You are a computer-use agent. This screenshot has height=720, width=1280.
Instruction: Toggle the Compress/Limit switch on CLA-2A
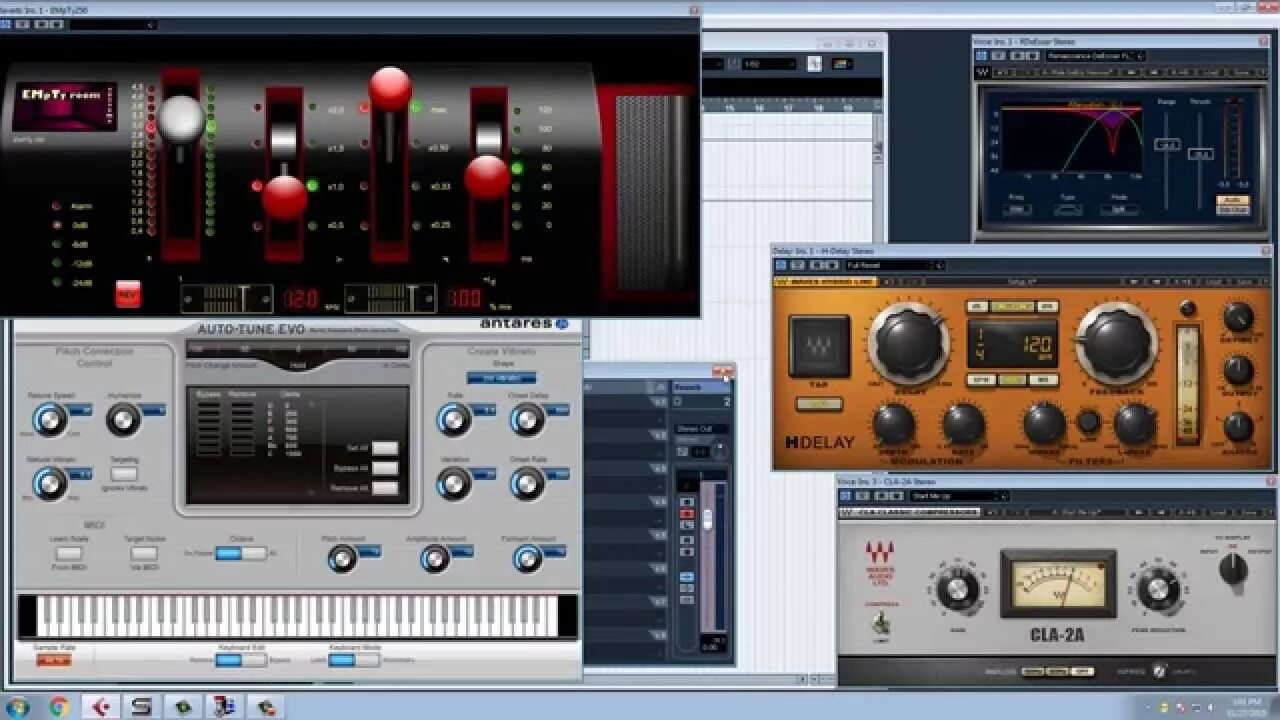[881, 623]
